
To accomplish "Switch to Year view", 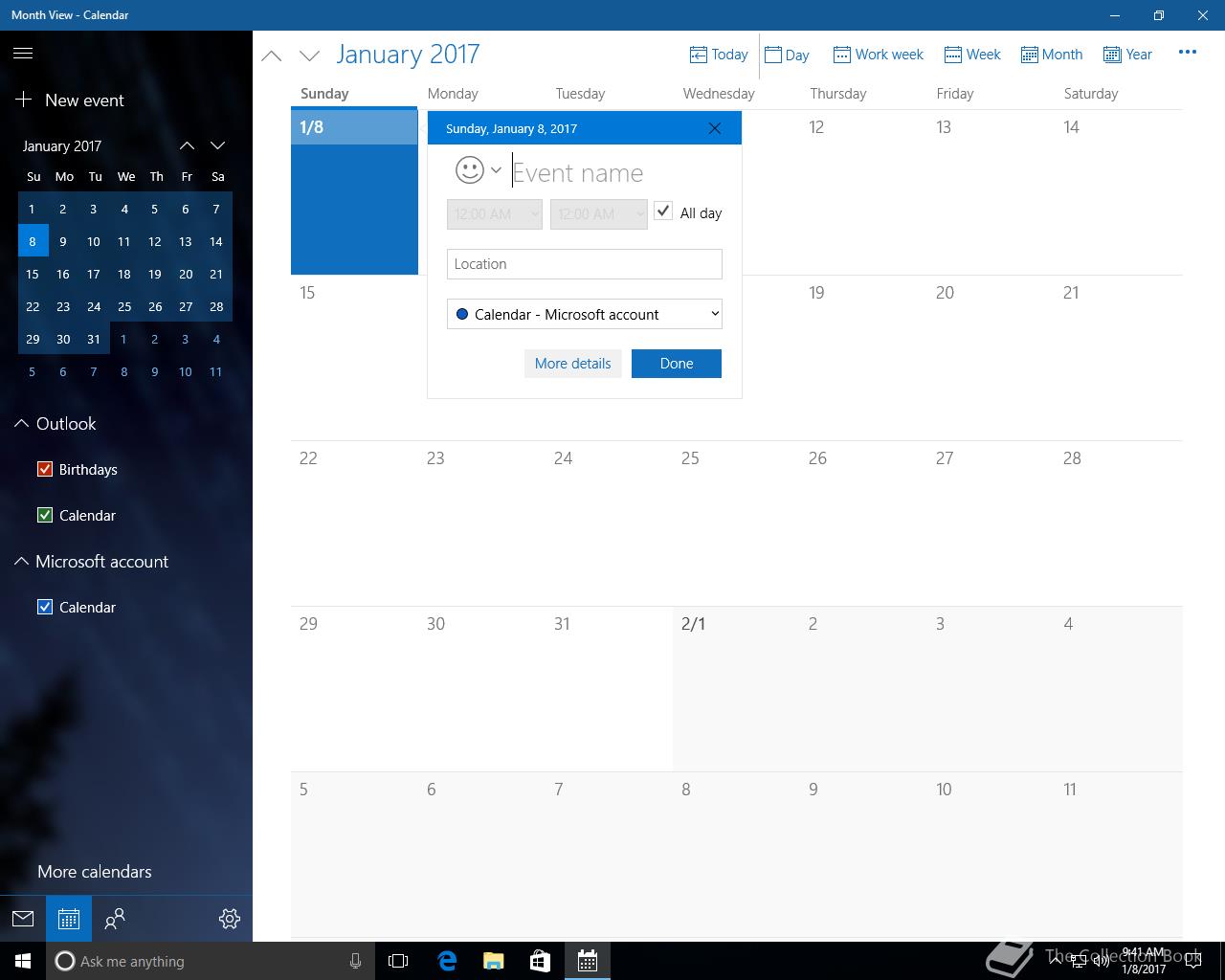I will point(1127,55).
